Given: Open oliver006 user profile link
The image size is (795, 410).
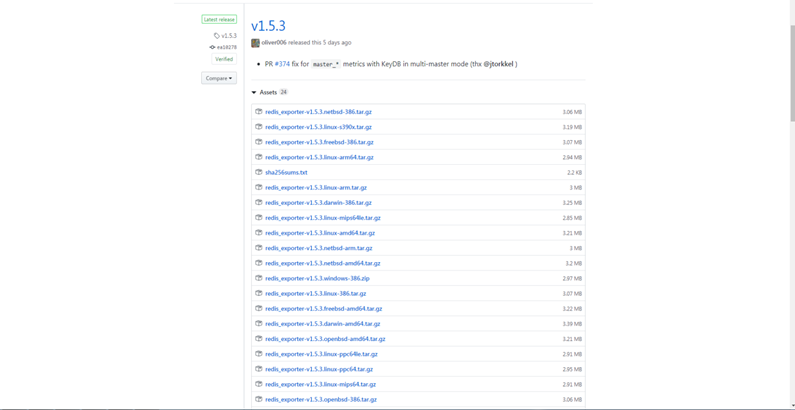Looking at the screenshot, I should pyautogui.click(x=274, y=43).
